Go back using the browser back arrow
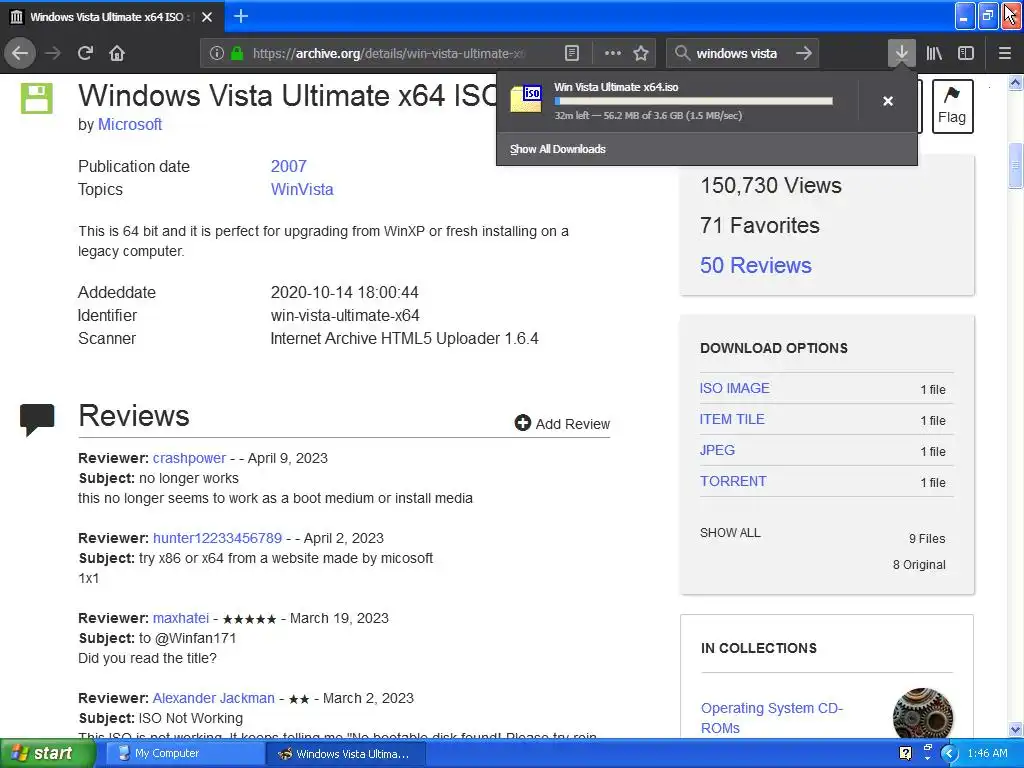Image resolution: width=1024 pixels, height=768 pixels. tap(20, 53)
